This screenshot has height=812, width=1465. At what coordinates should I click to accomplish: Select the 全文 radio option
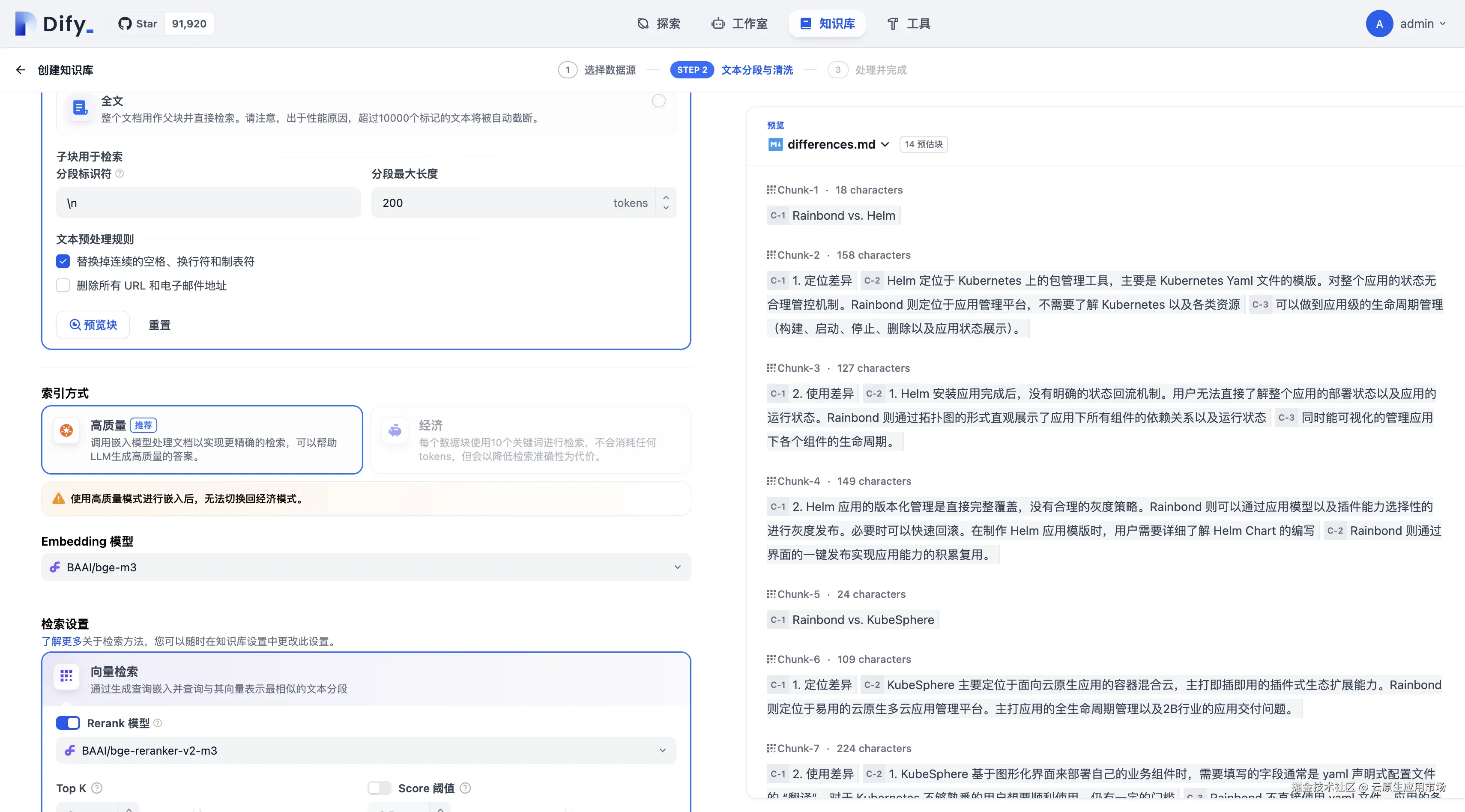tap(658, 101)
